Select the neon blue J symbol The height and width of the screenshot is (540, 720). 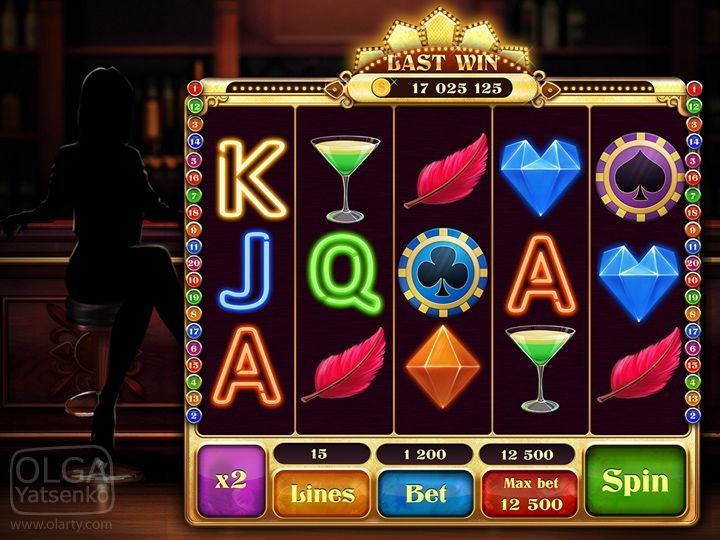coord(246,271)
